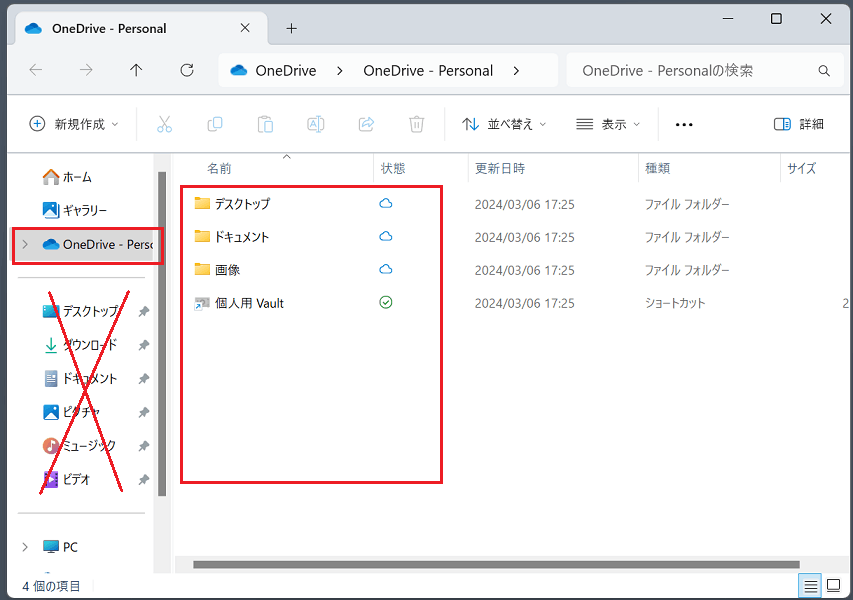
Task: Click cloud status icon for ドキュメント folder
Action: click(386, 237)
